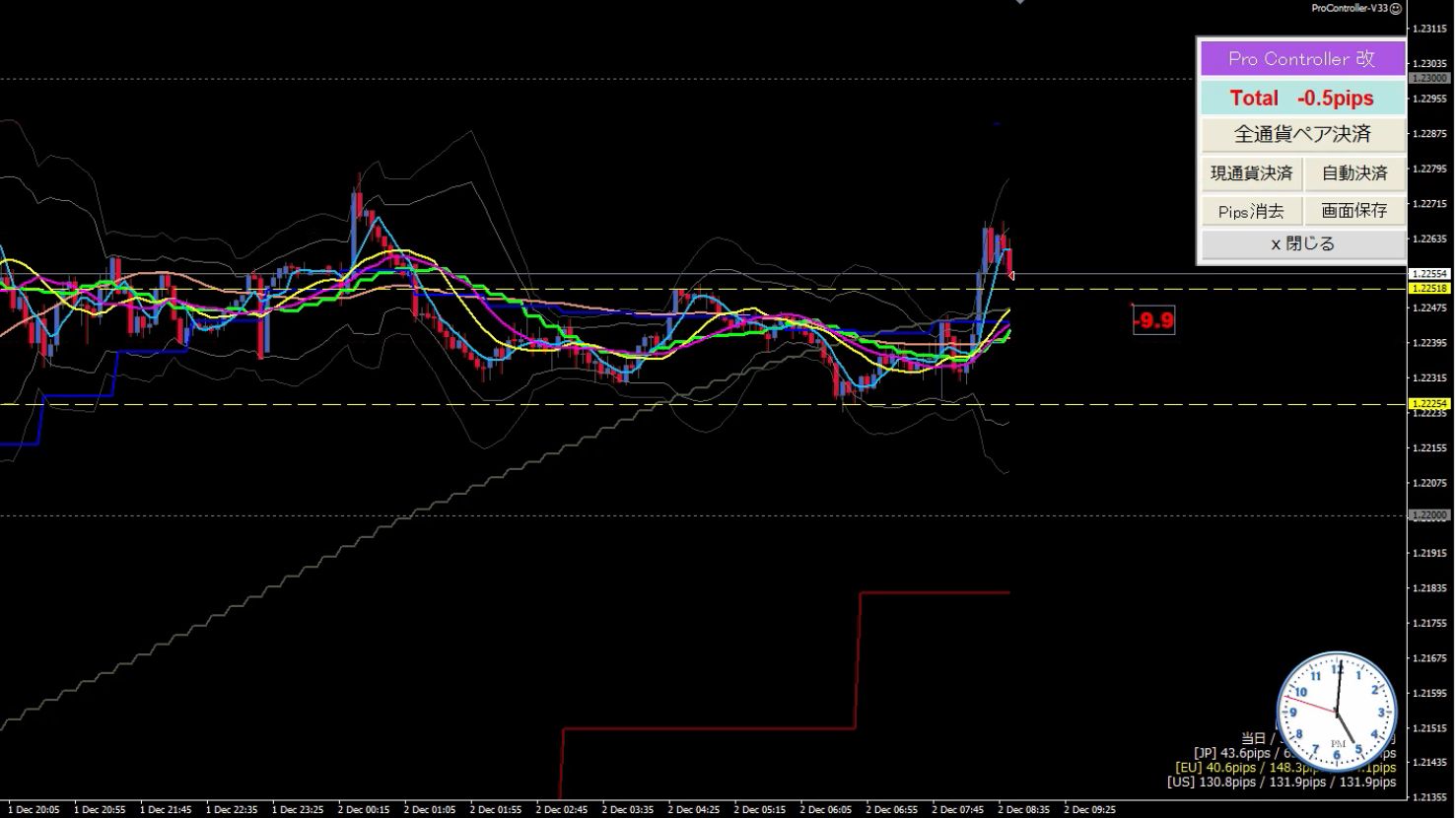This screenshot has height=818, width=1456.
Task: Click the 2 Dec 08:35 time label
Action: (x=1024, y=810)
